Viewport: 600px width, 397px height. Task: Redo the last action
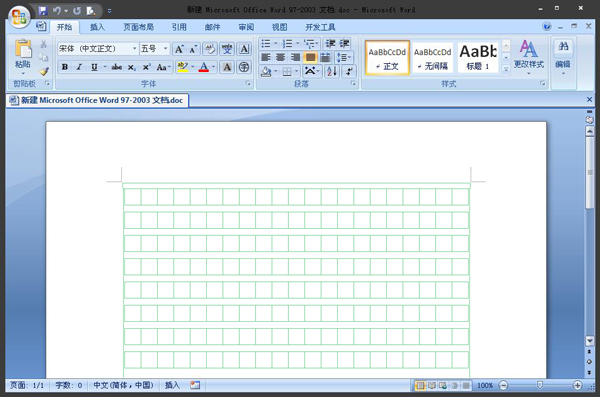tap(77, 11)
